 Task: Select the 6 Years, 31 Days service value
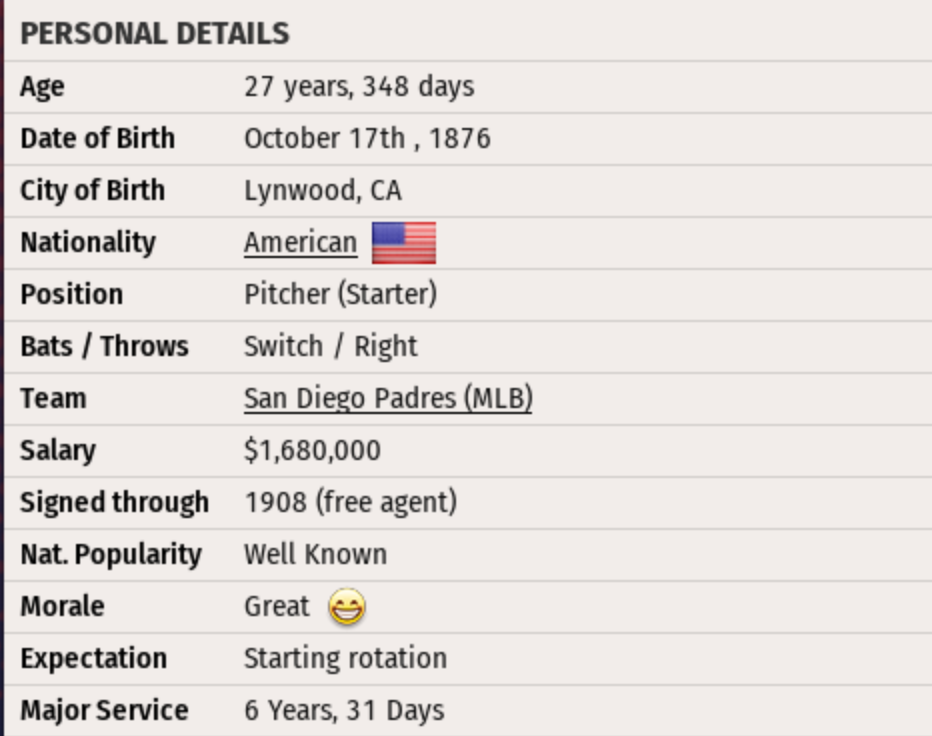coord(344,711)
